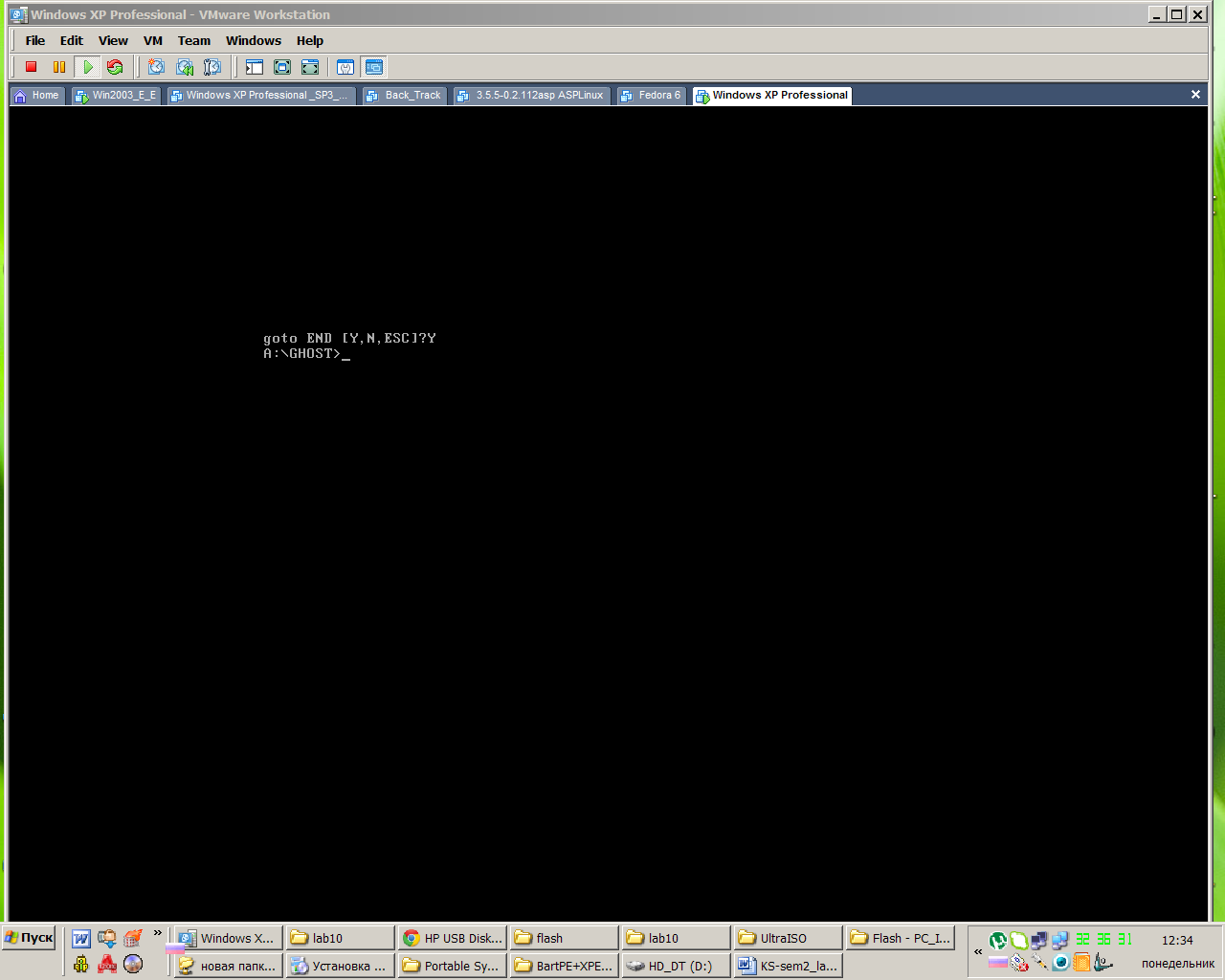The image size is (1225, 980).
Task: Open Flash - PC_I... taskbar button
Action: click(901, 938)
